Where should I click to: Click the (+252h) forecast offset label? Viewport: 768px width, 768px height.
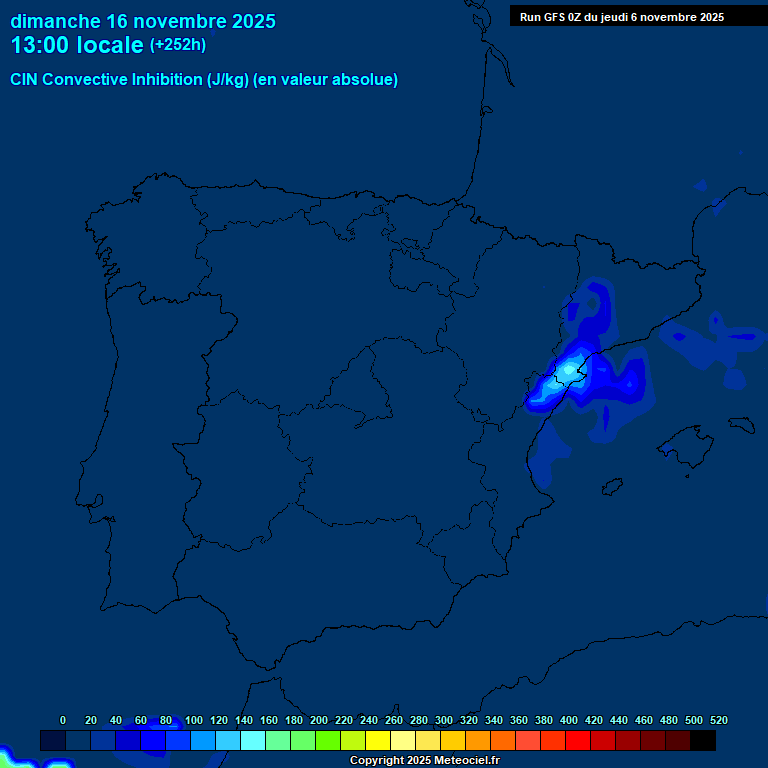pyautogui.click(x=177, y=45)
